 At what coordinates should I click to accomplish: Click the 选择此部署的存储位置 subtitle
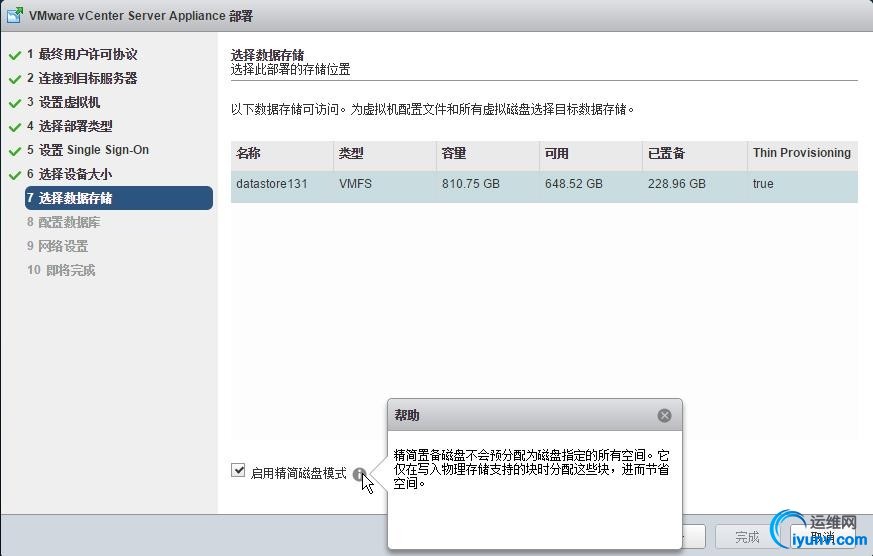pyautogui.click(x=291, y=70)
